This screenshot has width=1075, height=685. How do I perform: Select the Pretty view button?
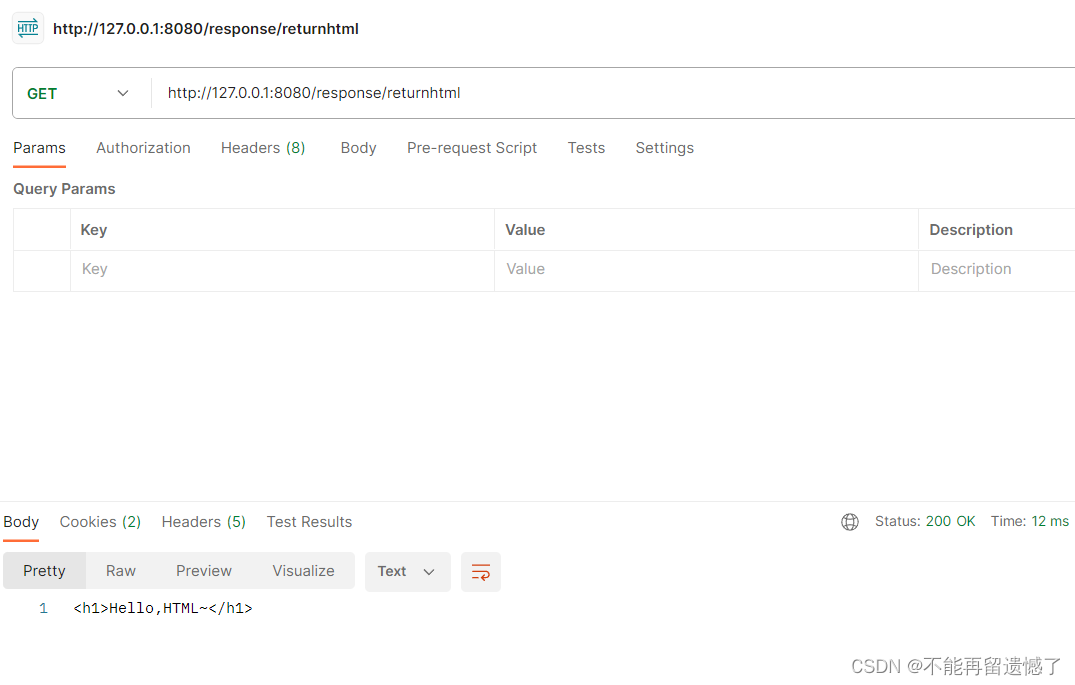click(45, 571)
